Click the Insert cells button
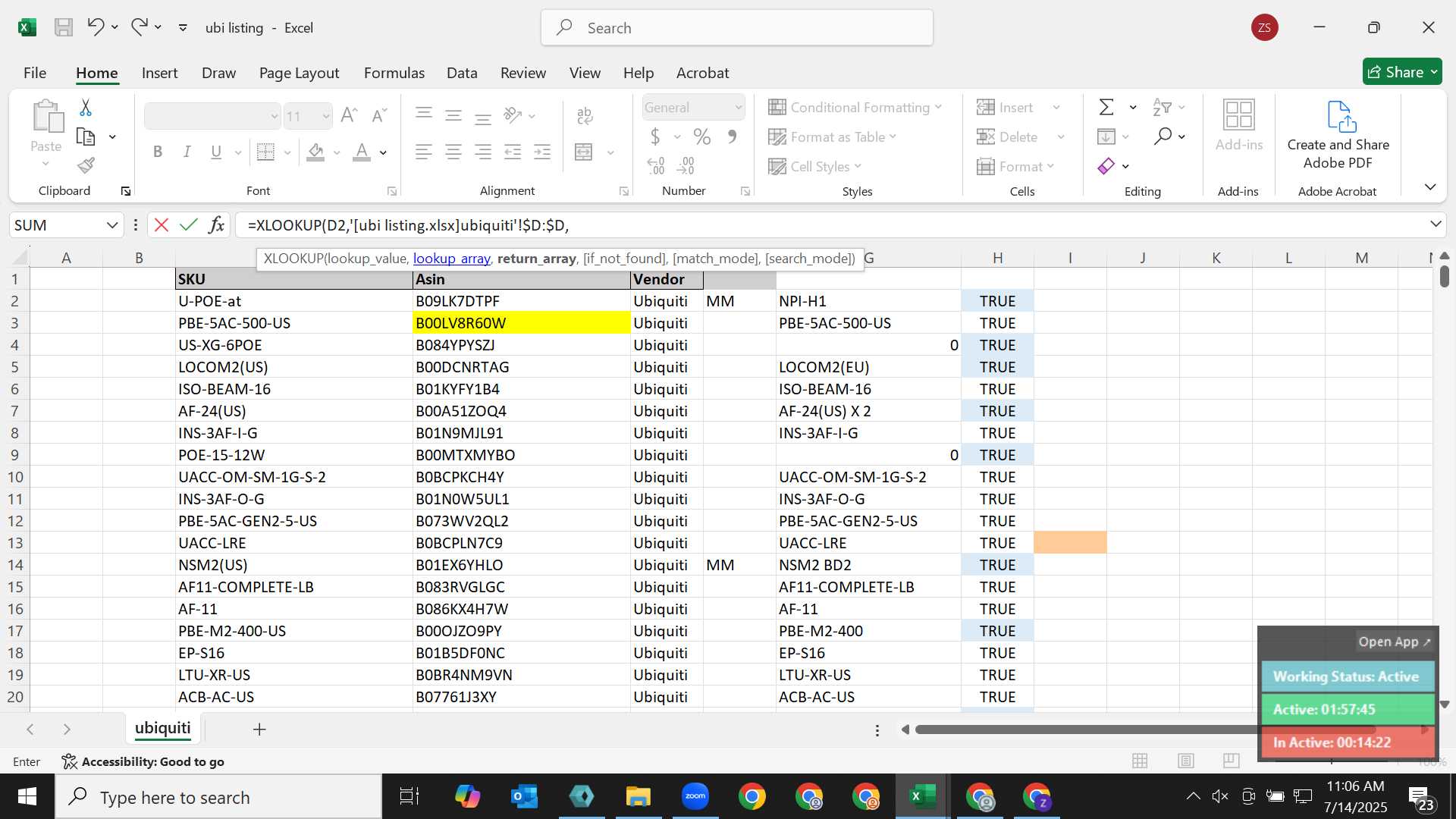 tap(1006, 108)
